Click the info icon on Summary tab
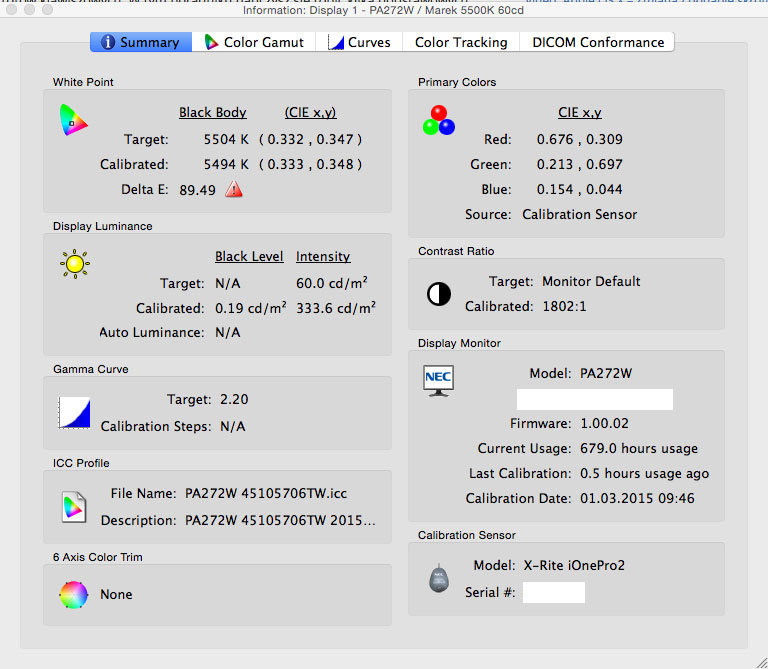The height and width of the screenshot is (669, 768). (108, 42)
